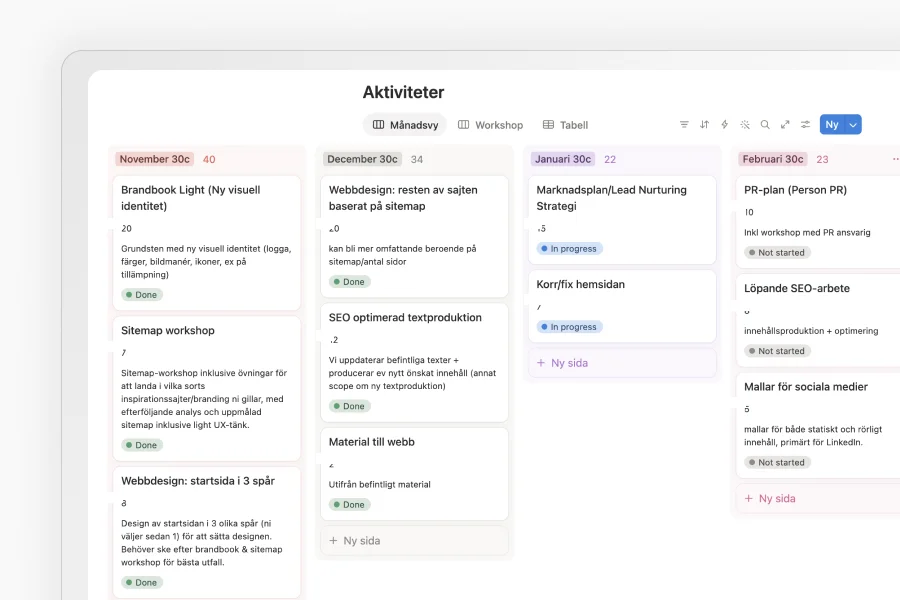Viewport: 900px width, 600px height.
Task: Click the blue Ny button
Action: coord(832,125)
